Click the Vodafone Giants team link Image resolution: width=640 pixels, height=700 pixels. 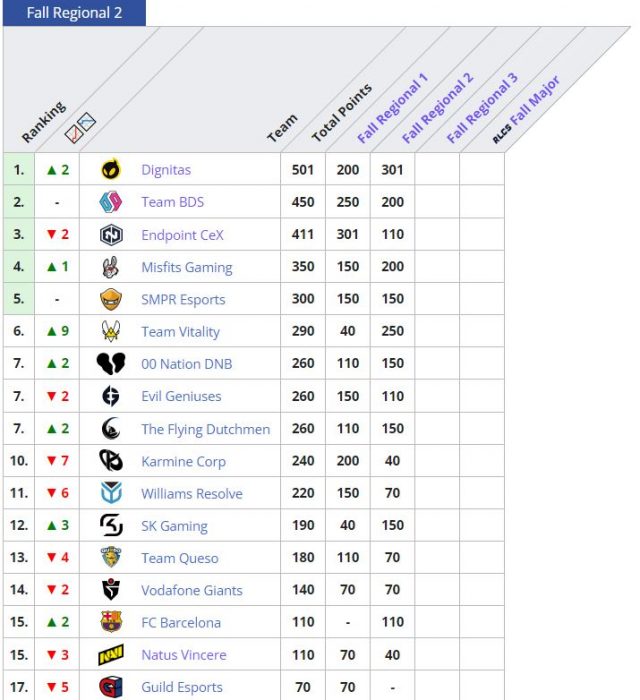point(191,590)
